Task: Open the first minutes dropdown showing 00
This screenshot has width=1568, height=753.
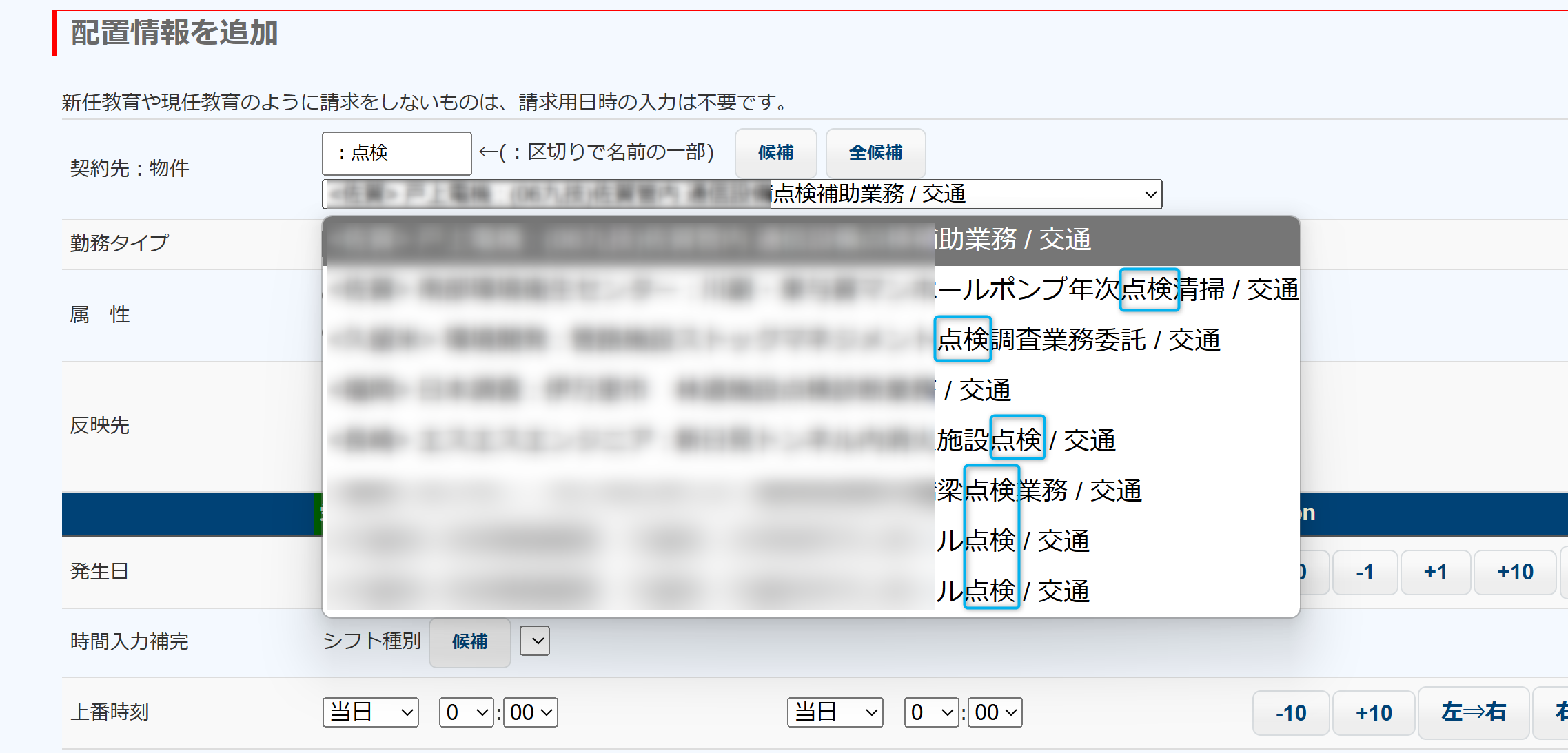Action: tap(531, 712)
